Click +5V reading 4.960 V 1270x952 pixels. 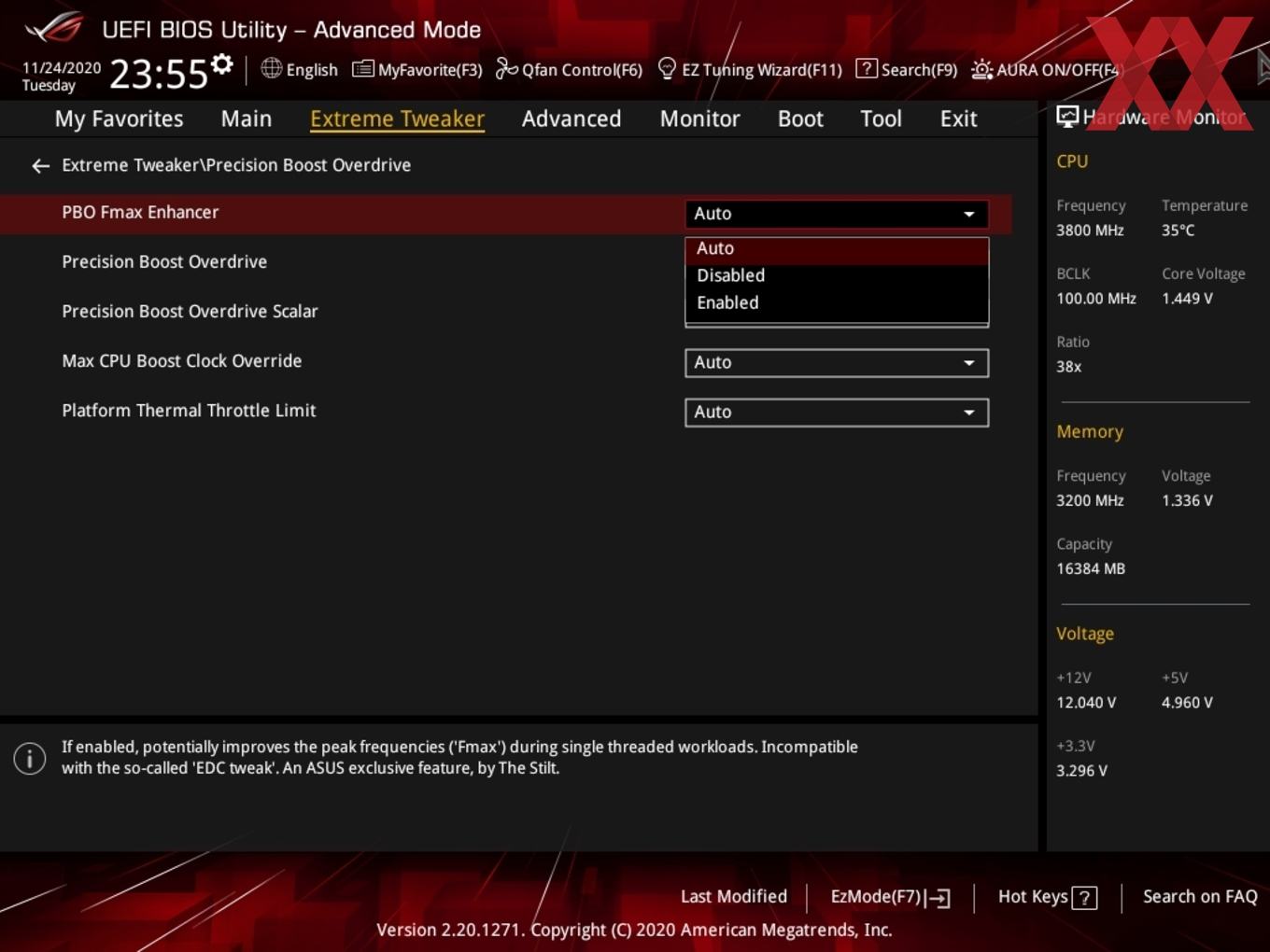1187,703
